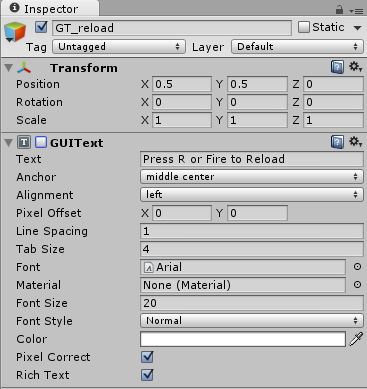Open the GUIText gear settings menu
Image resolution: width=367 pixels, height=389 pixels.
355,142
